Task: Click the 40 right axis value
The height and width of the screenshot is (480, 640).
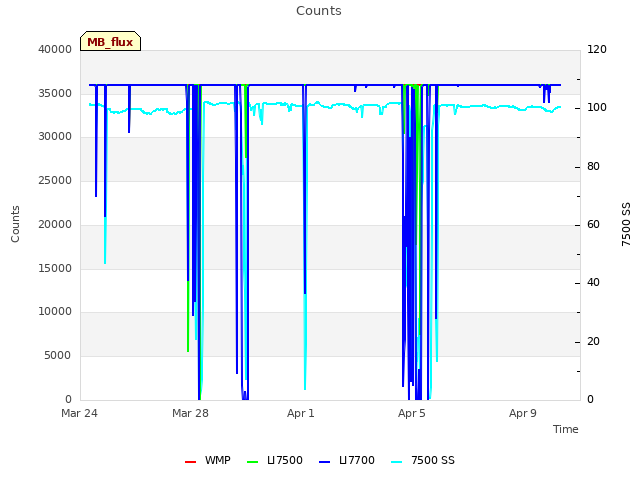Action: [593, 282]
